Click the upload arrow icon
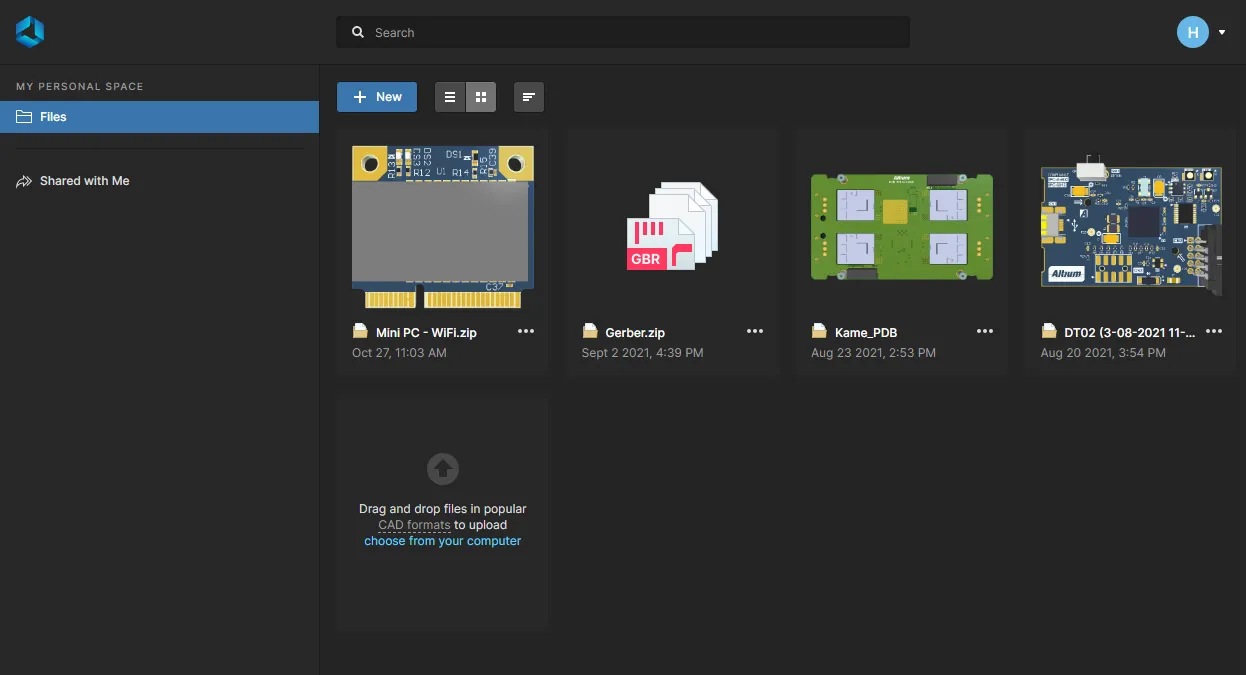Screen dimensions: 1246x675 click(443, 468)
